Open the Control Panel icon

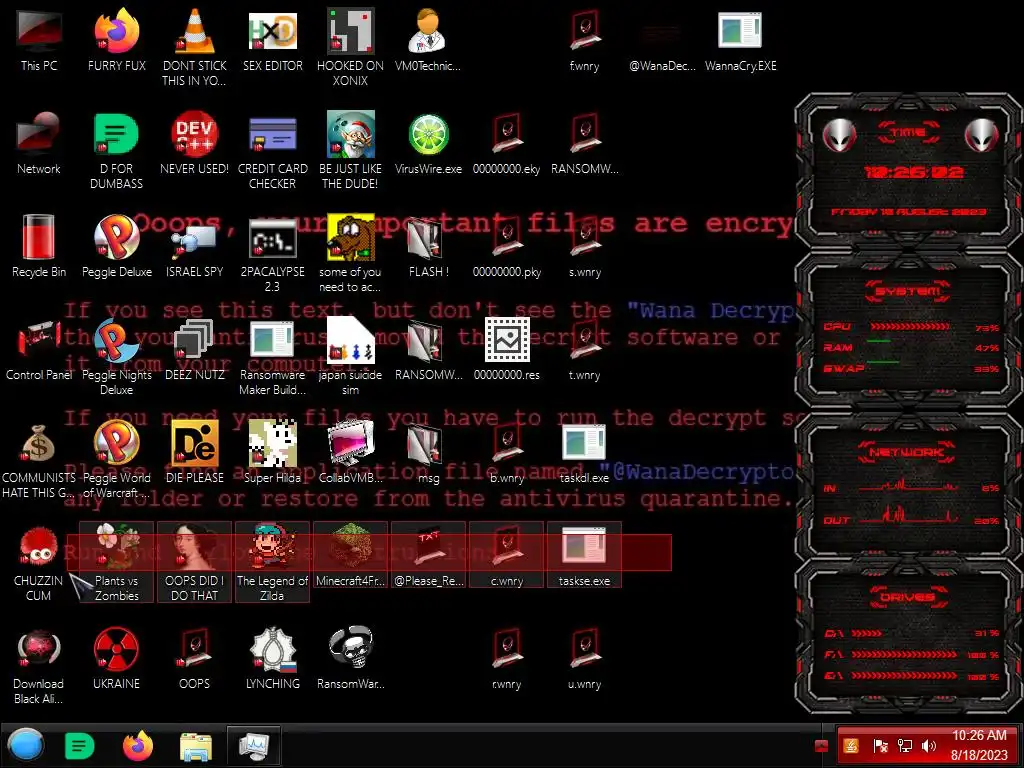tap(39, 349)
